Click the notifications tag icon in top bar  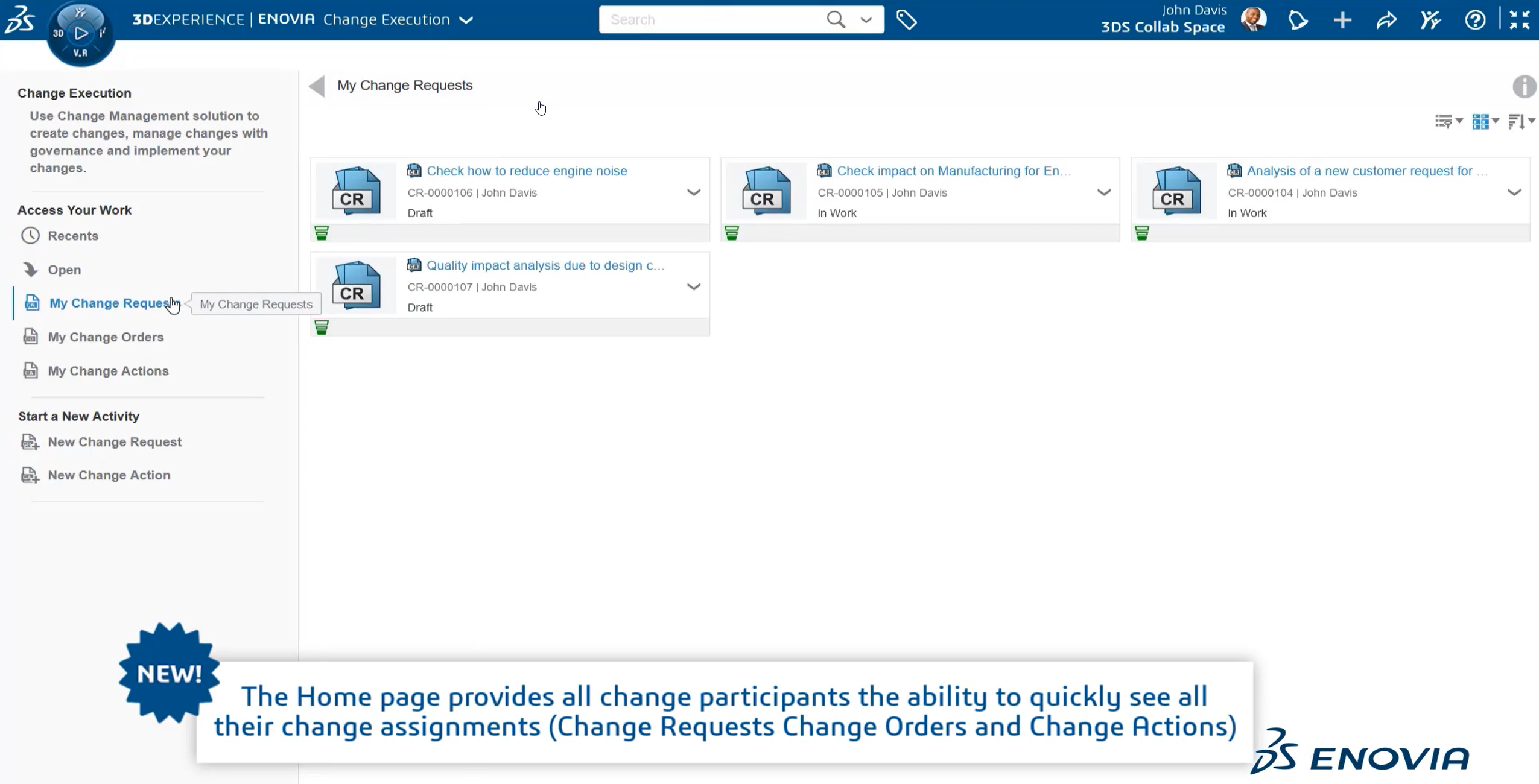[1298, 21]
